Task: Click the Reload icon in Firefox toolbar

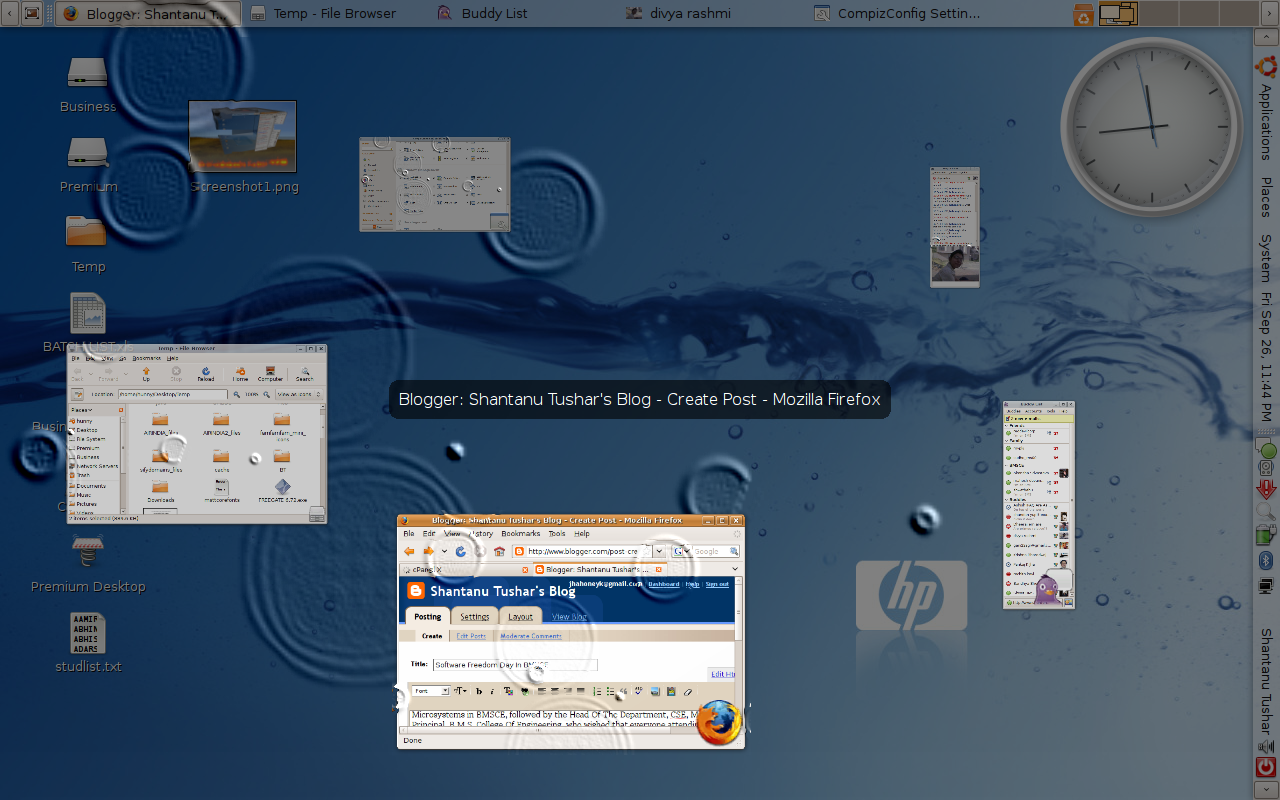Action: point(461,551)
